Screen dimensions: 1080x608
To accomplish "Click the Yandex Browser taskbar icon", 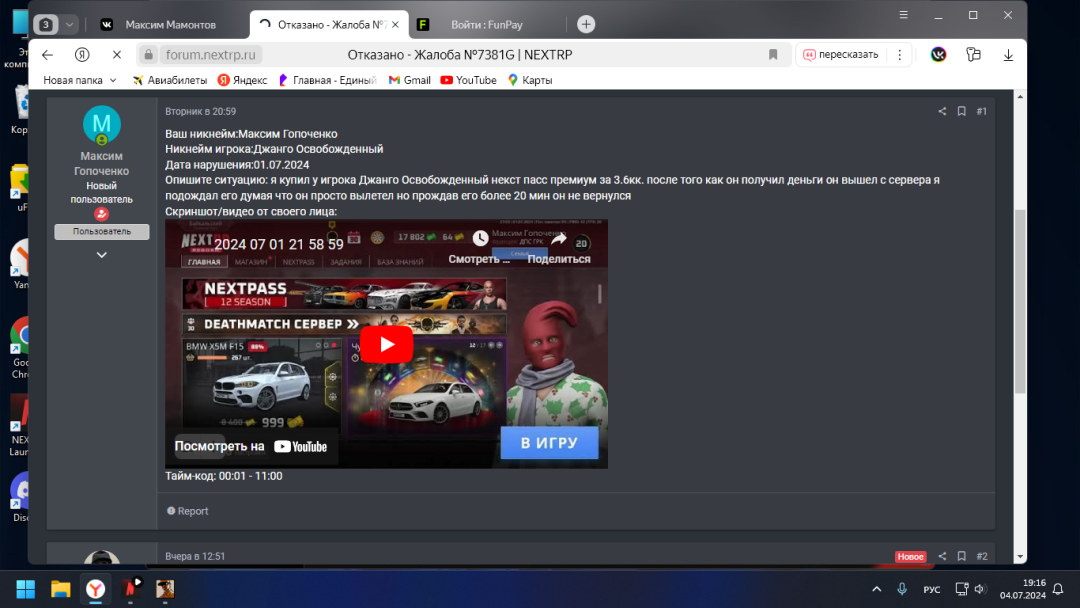I will tap(96, 589).
